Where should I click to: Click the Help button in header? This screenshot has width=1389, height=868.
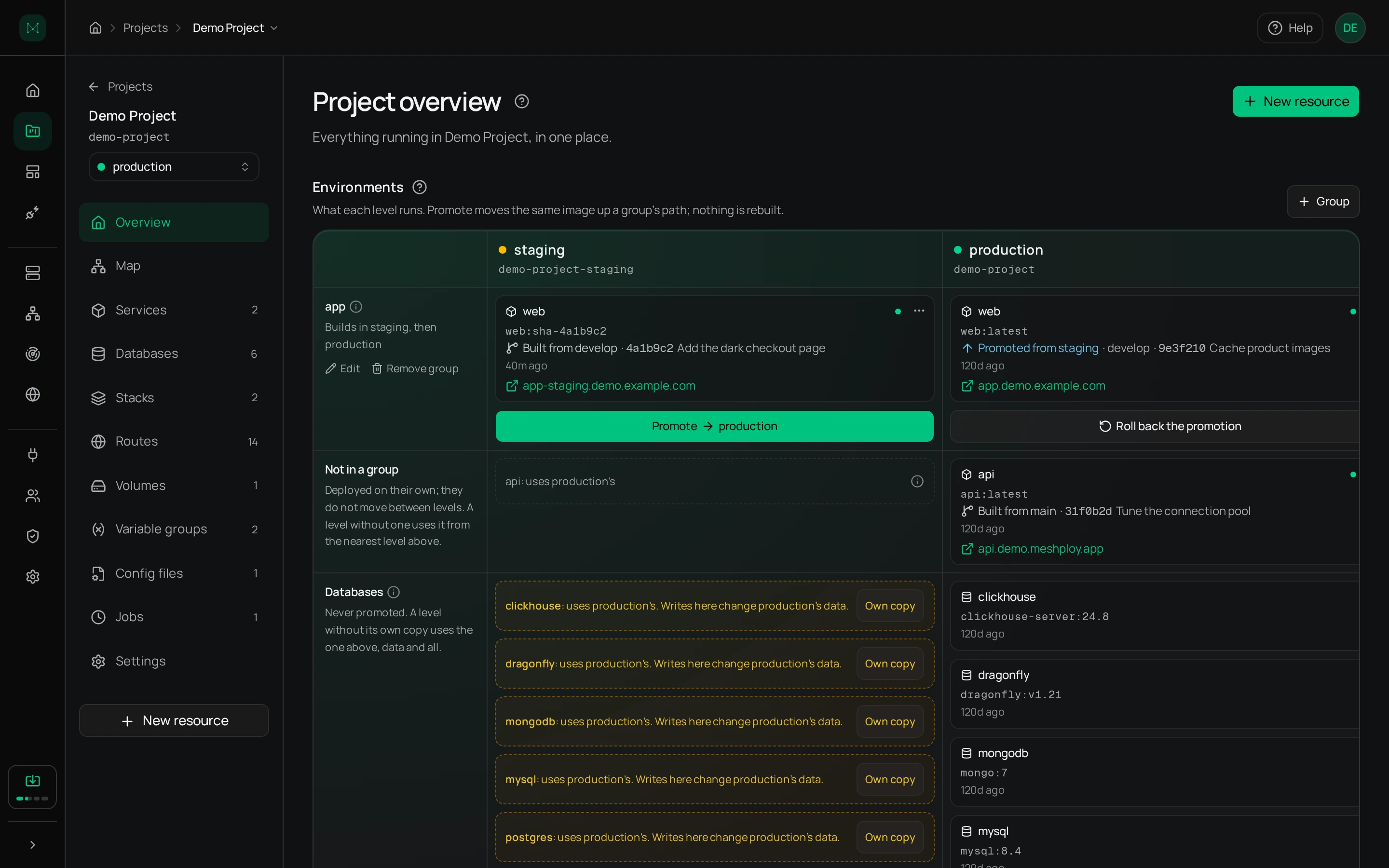coord(1290,27)
